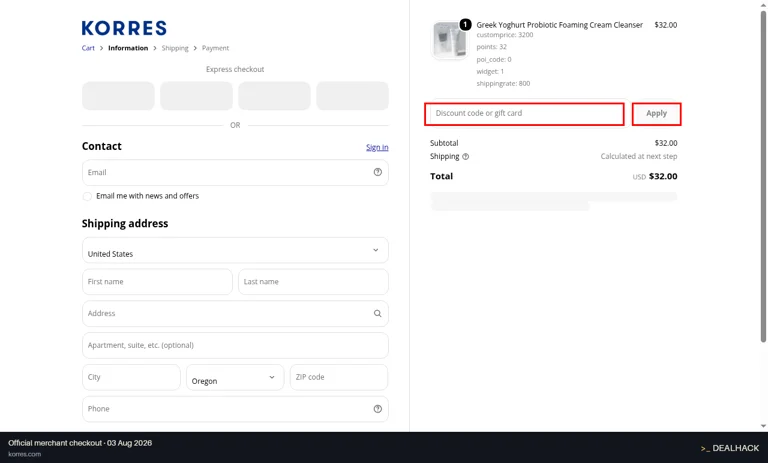Click the KORRES logo

[124, 28]
